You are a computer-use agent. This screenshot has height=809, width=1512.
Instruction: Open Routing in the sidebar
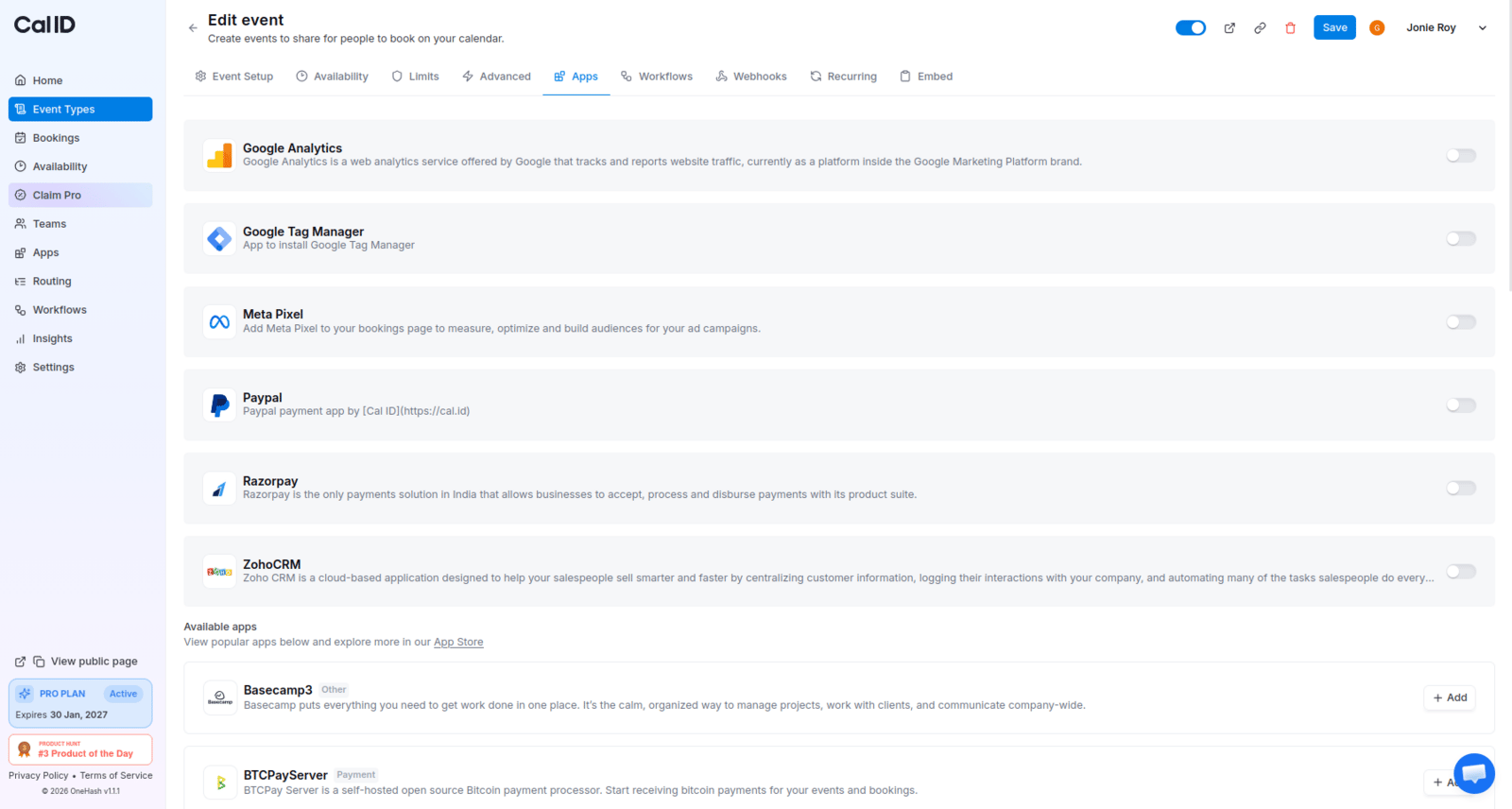coord(80,281)
